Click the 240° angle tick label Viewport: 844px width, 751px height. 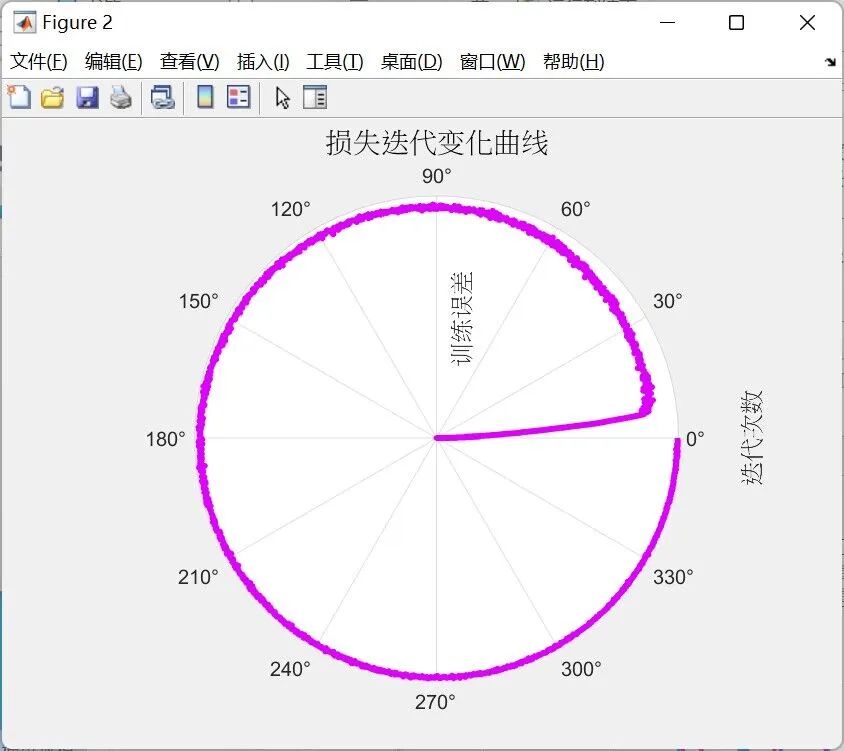coord(290,669)
